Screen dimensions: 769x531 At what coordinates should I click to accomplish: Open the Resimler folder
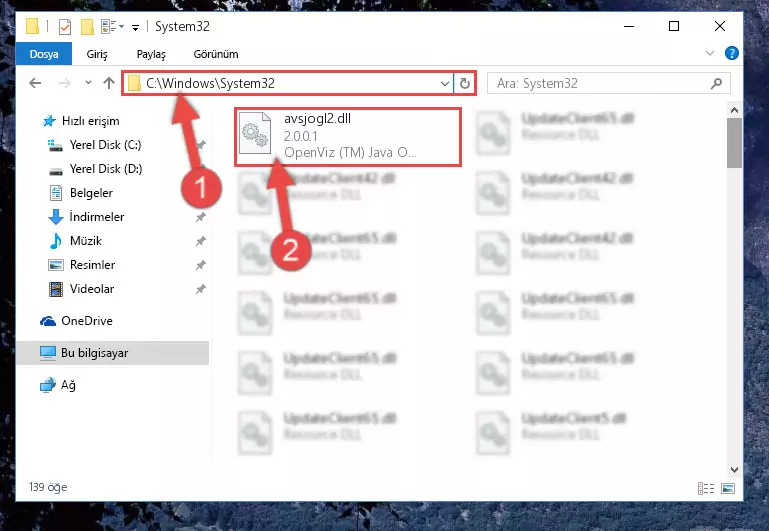pyautogui.click(x=92, y=265)
